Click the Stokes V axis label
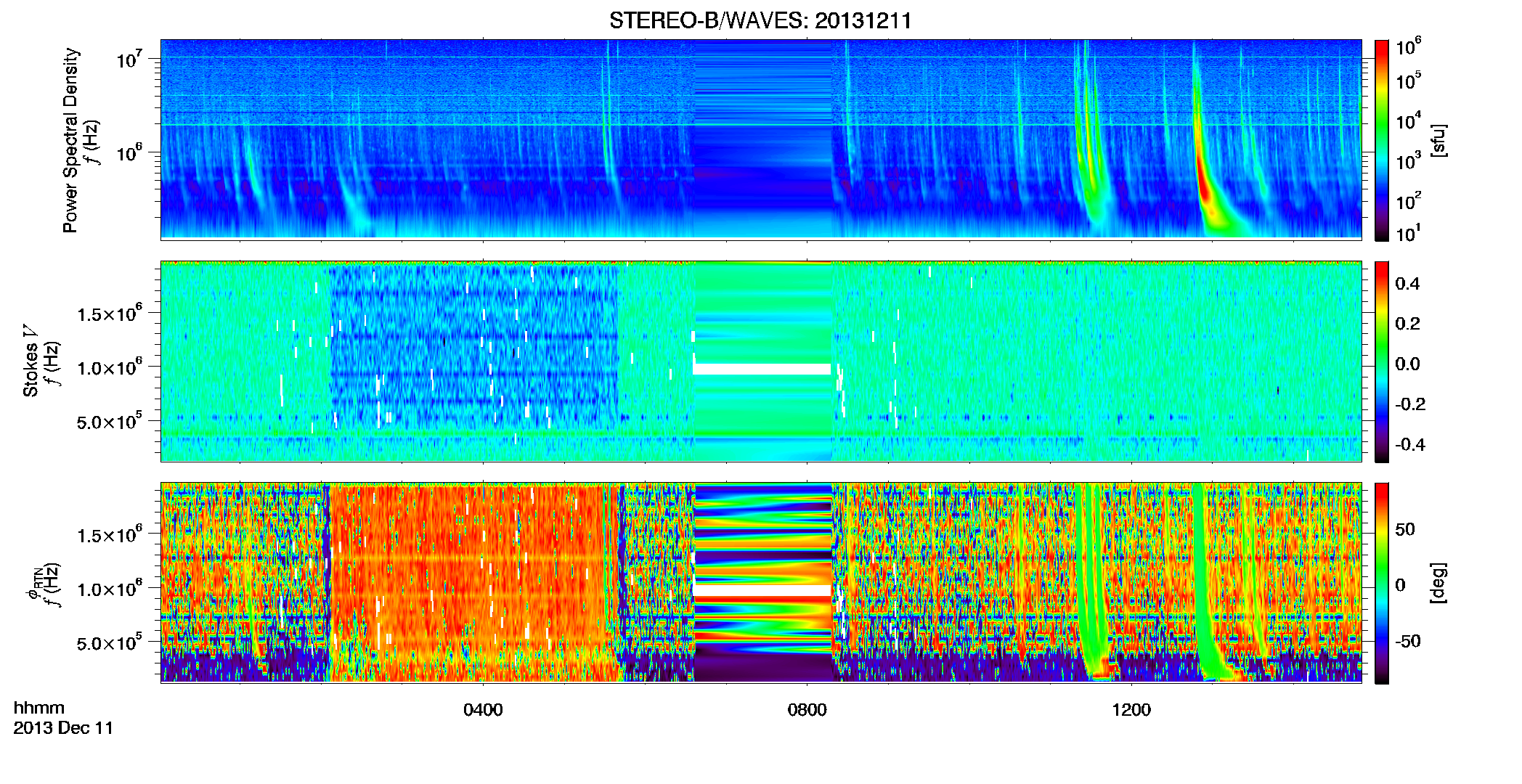The image size is (1522, 784). (x=30, y=361)
